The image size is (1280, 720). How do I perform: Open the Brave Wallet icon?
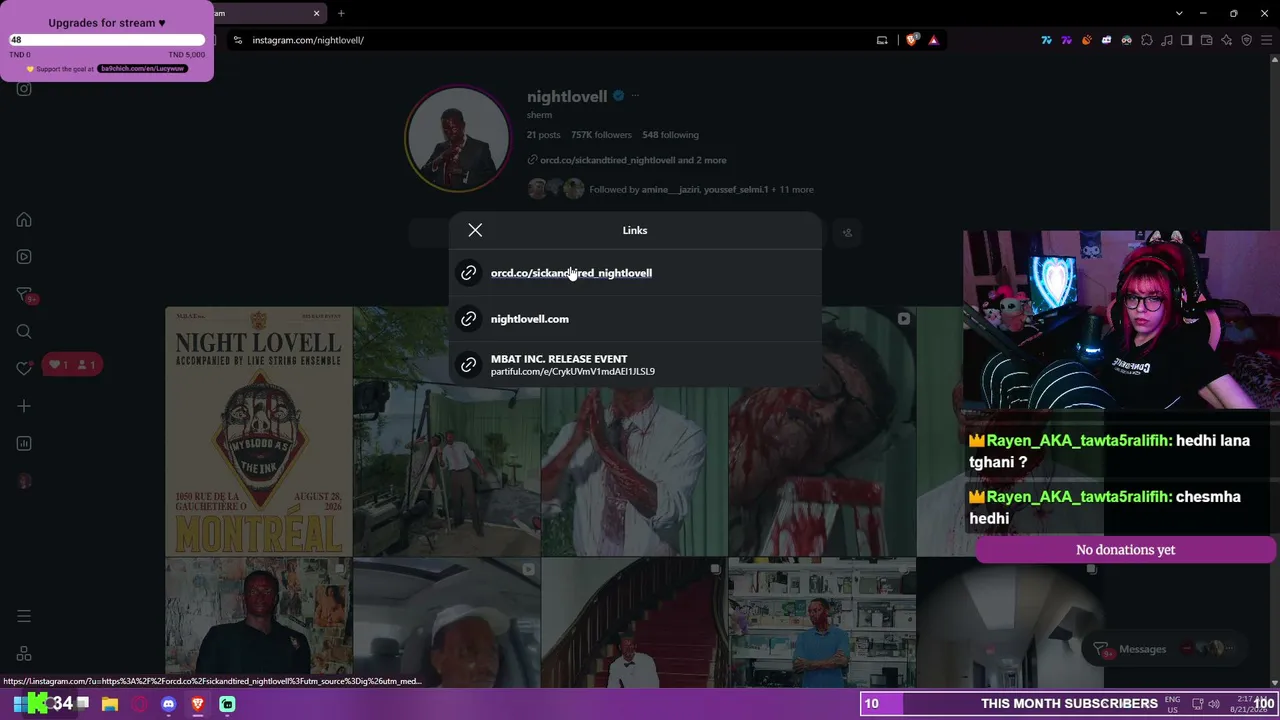point(1206,40)
